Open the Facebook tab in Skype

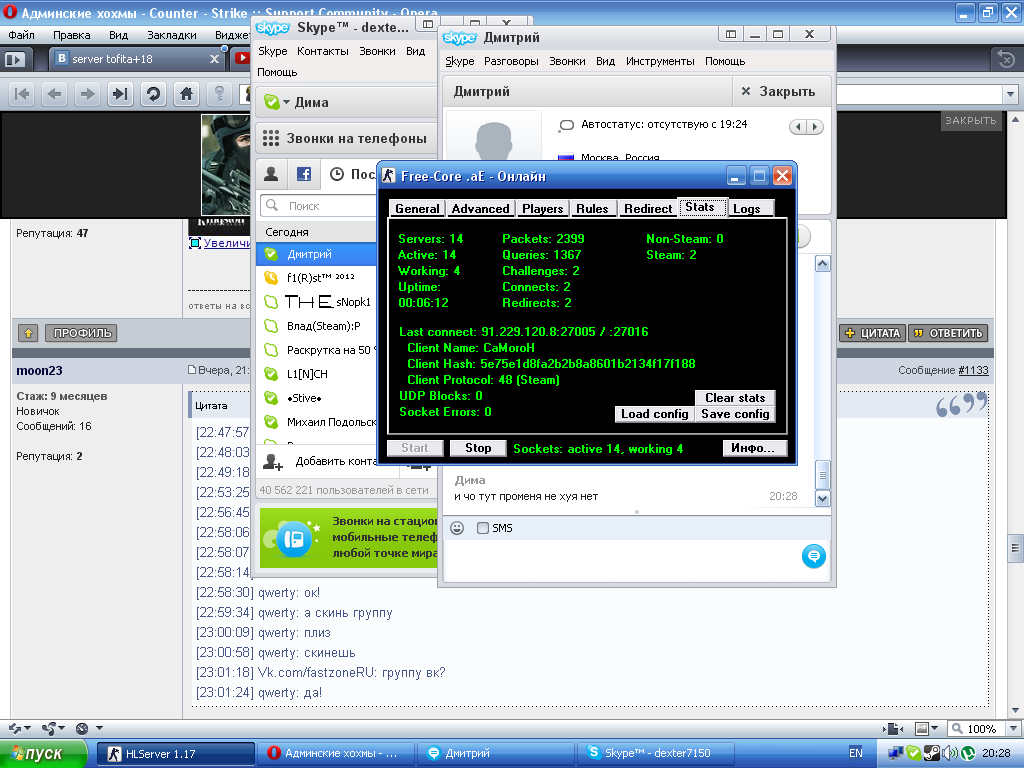point(304,174)
